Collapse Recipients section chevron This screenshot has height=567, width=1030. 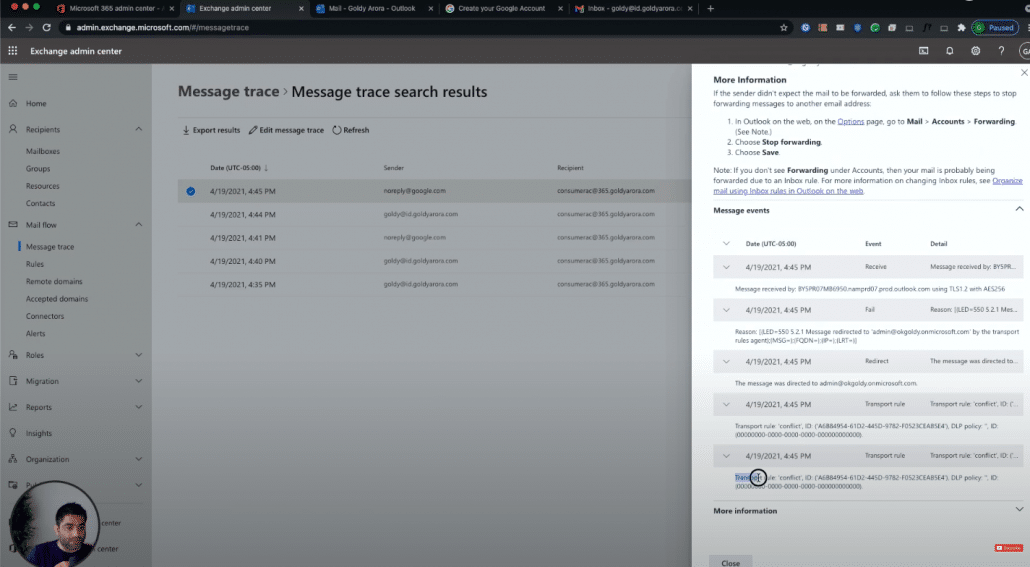tap(139, 129)
